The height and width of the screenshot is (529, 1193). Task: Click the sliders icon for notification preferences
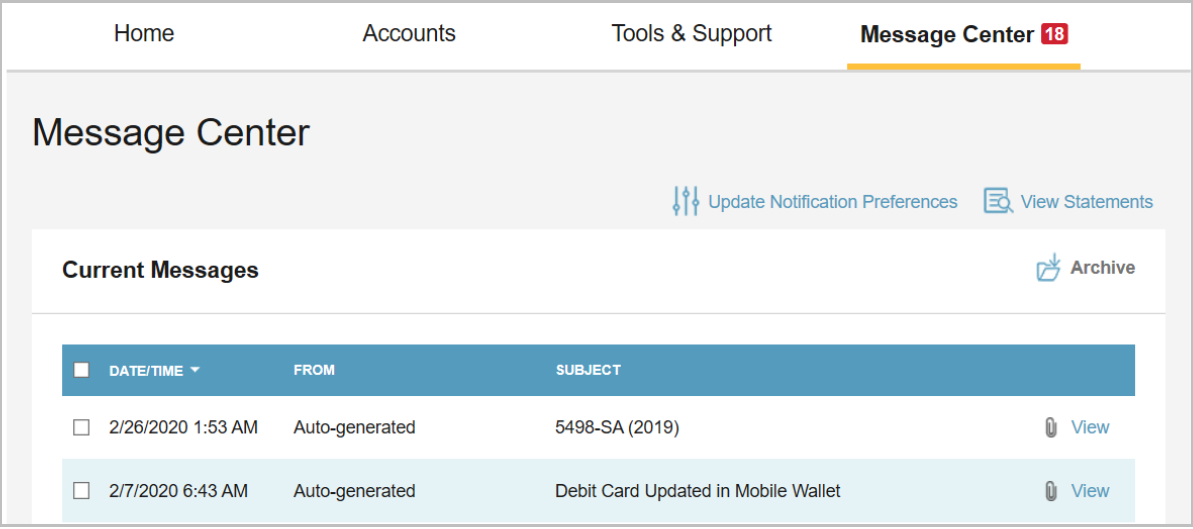pos(686,201)
